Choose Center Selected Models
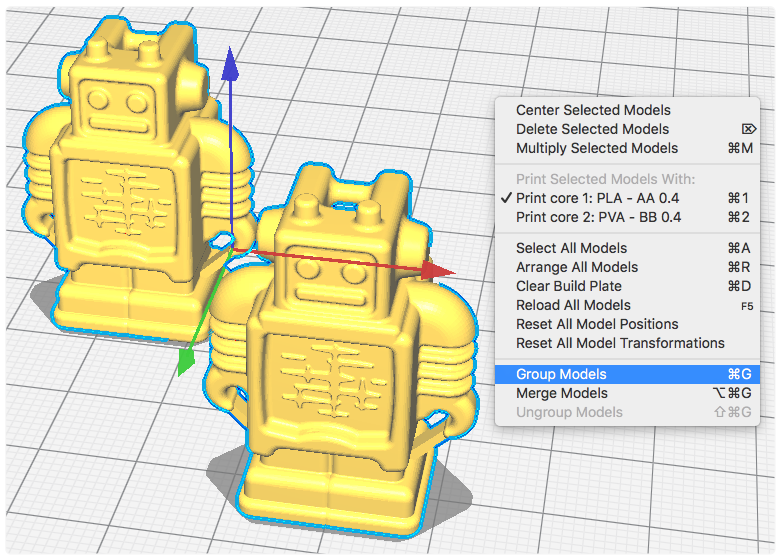The image size is (780, 560). click(x=627, y=110)
